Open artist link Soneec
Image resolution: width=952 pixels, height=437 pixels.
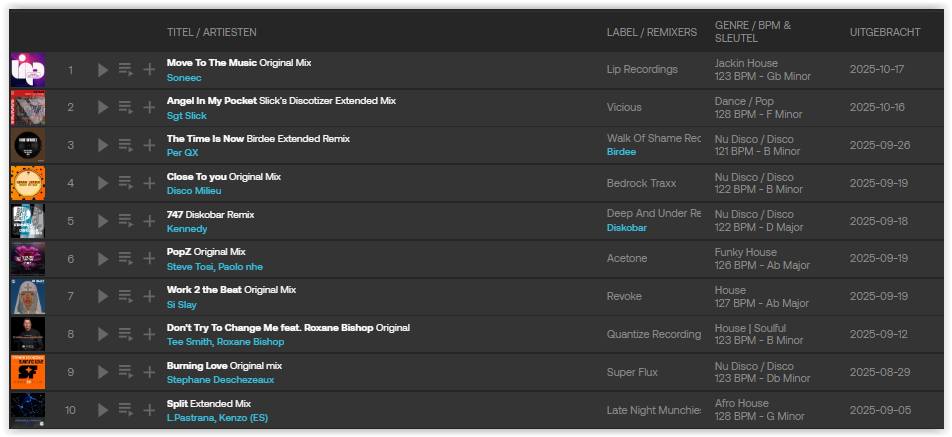click(x=186, y=77)
